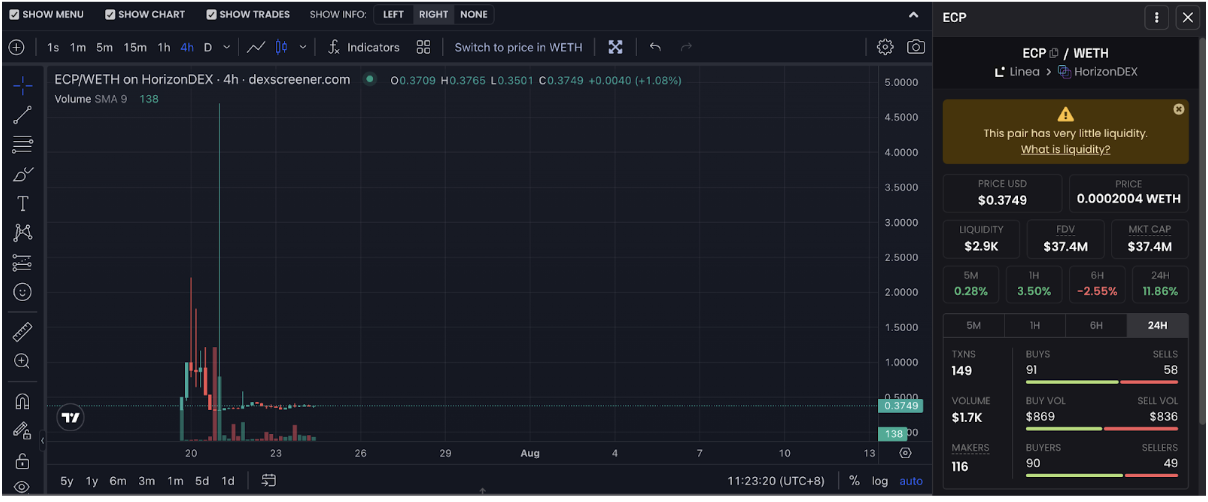Screen dimensions: 1208x502
Task: Click the add symbol compare plus icon
Action: point(16,47)
